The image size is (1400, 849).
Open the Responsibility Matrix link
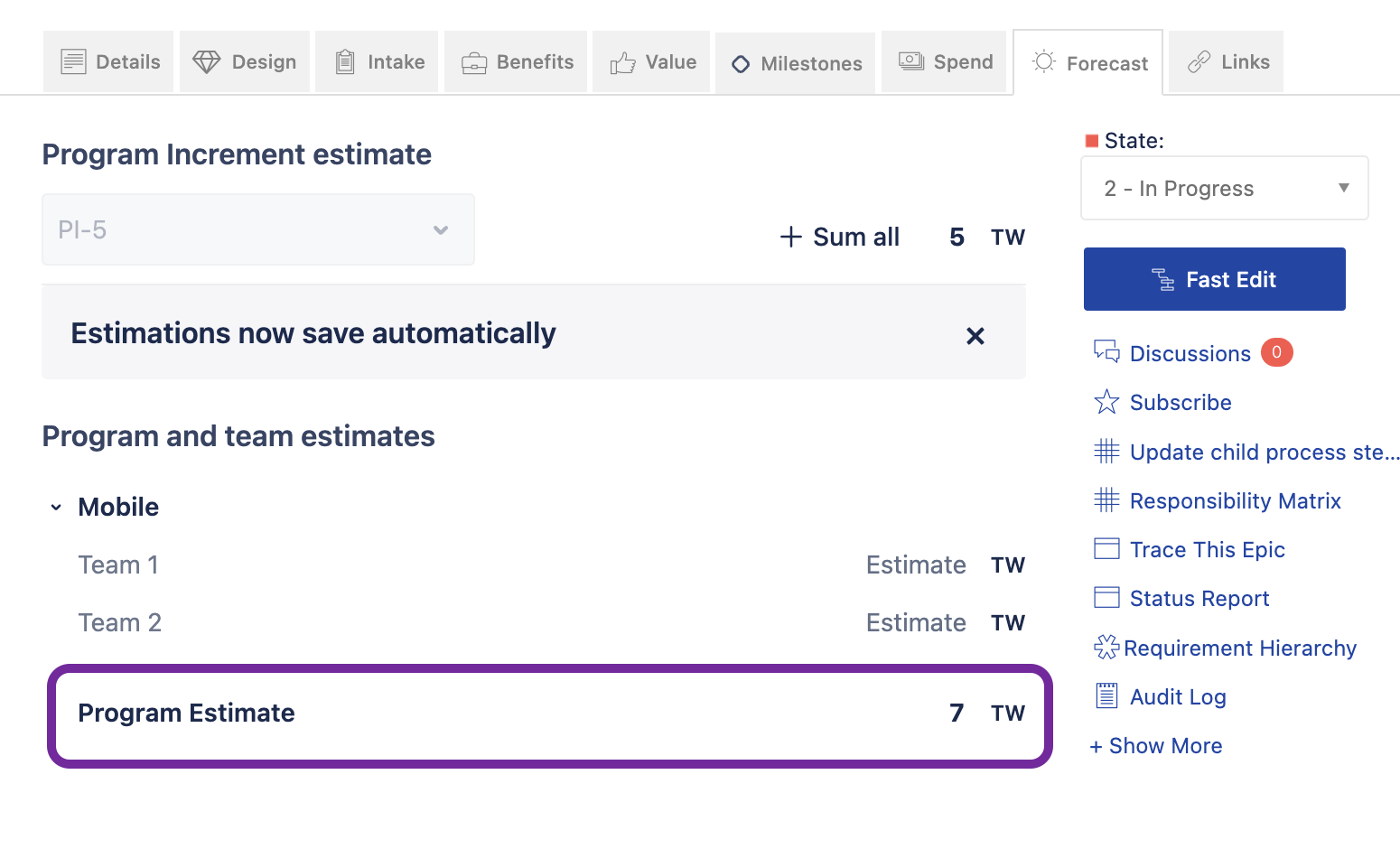pos(1236,501)
